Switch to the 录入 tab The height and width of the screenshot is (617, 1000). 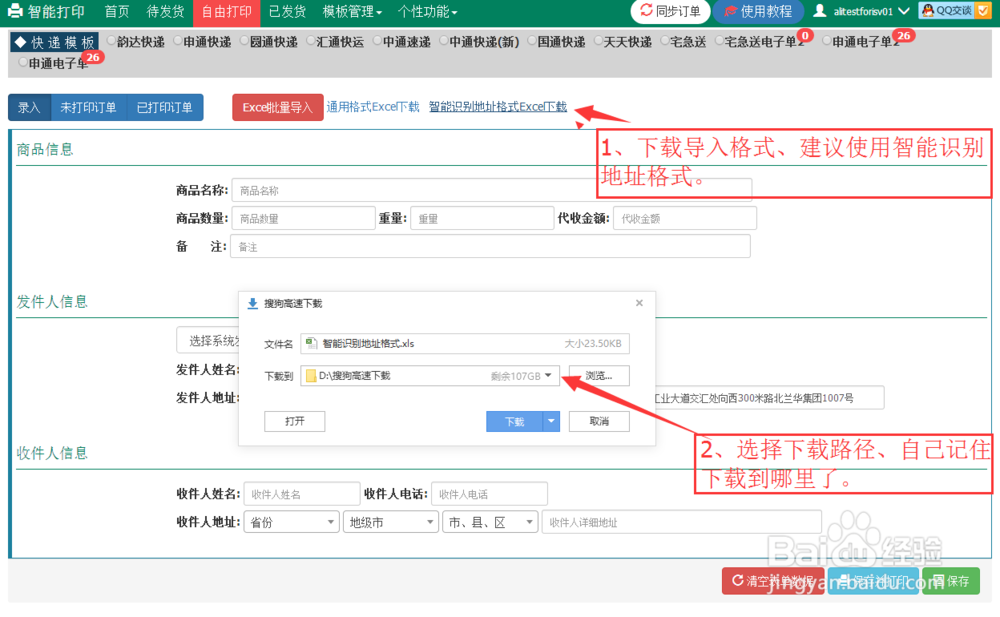pyautogui.click(x=29, y=107)
